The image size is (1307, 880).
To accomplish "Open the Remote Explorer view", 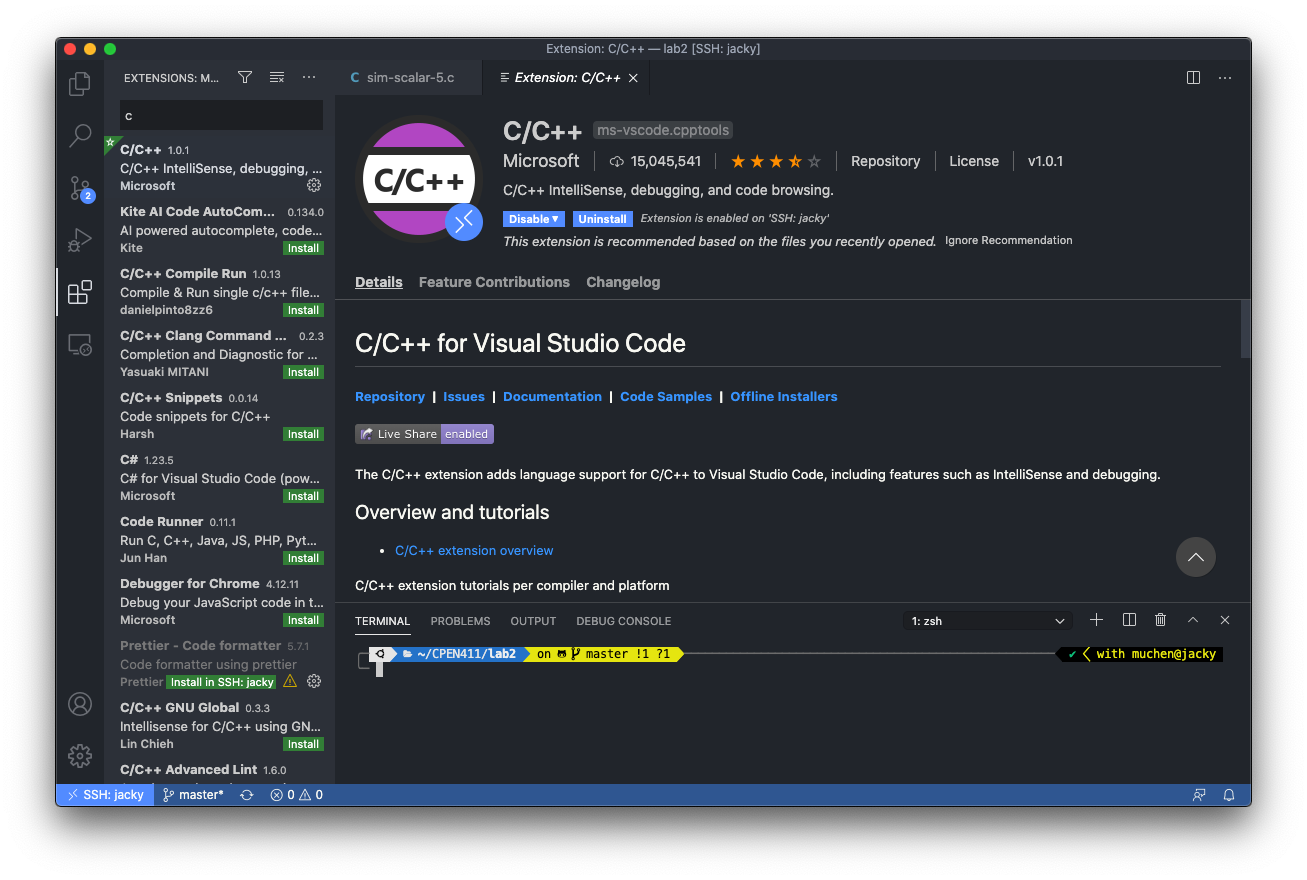I will point(79,343).
